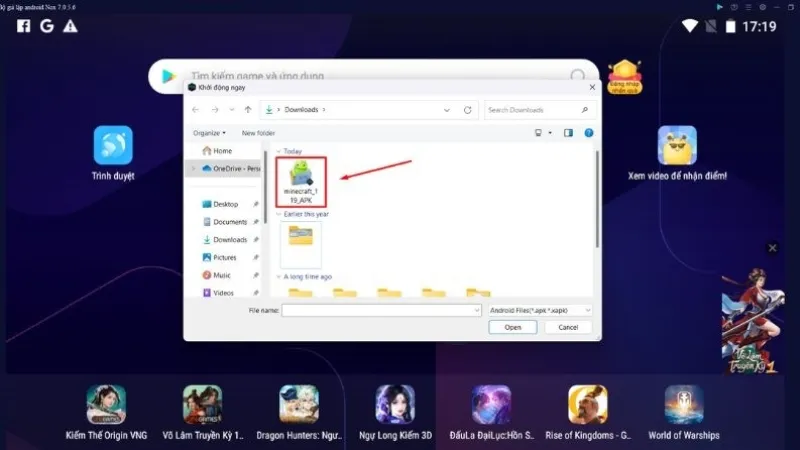Open emulator settings gear in title bar

coord(763,7)
